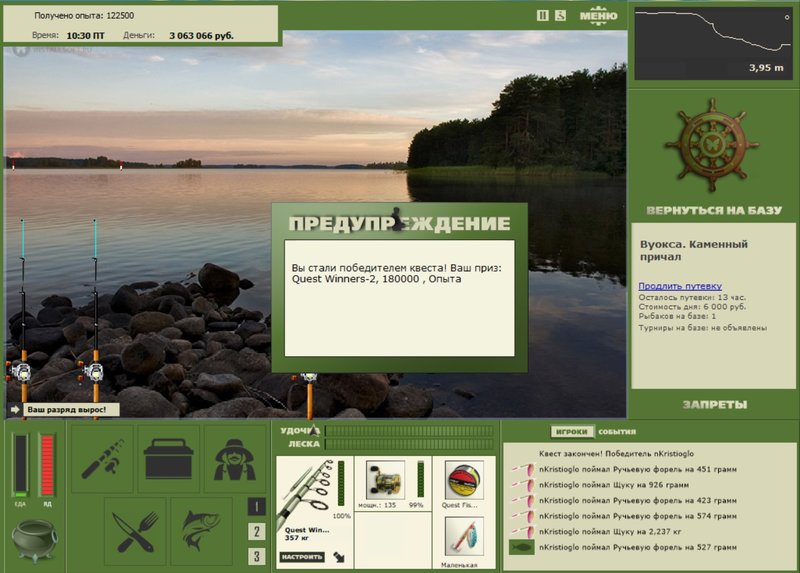Click the ship steering wheel icon

[x=712, y=145]
